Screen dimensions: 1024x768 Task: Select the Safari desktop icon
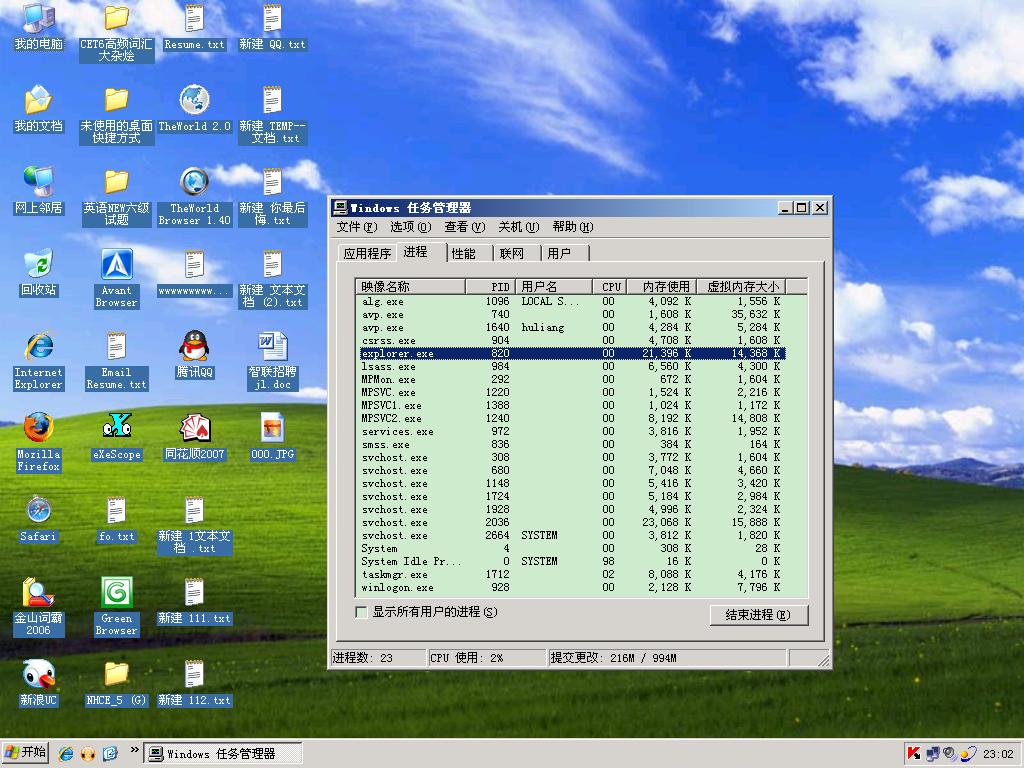[x=39, y=519]
